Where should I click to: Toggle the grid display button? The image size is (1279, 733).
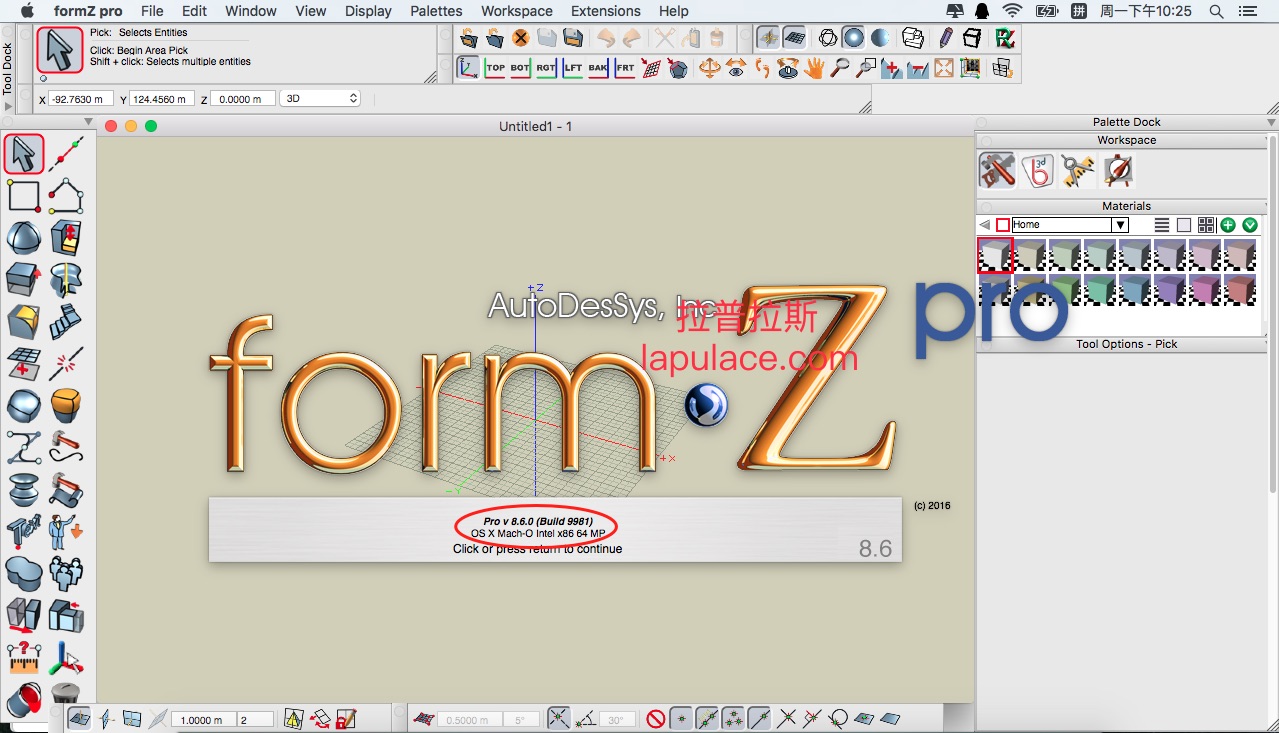point(794,38)
